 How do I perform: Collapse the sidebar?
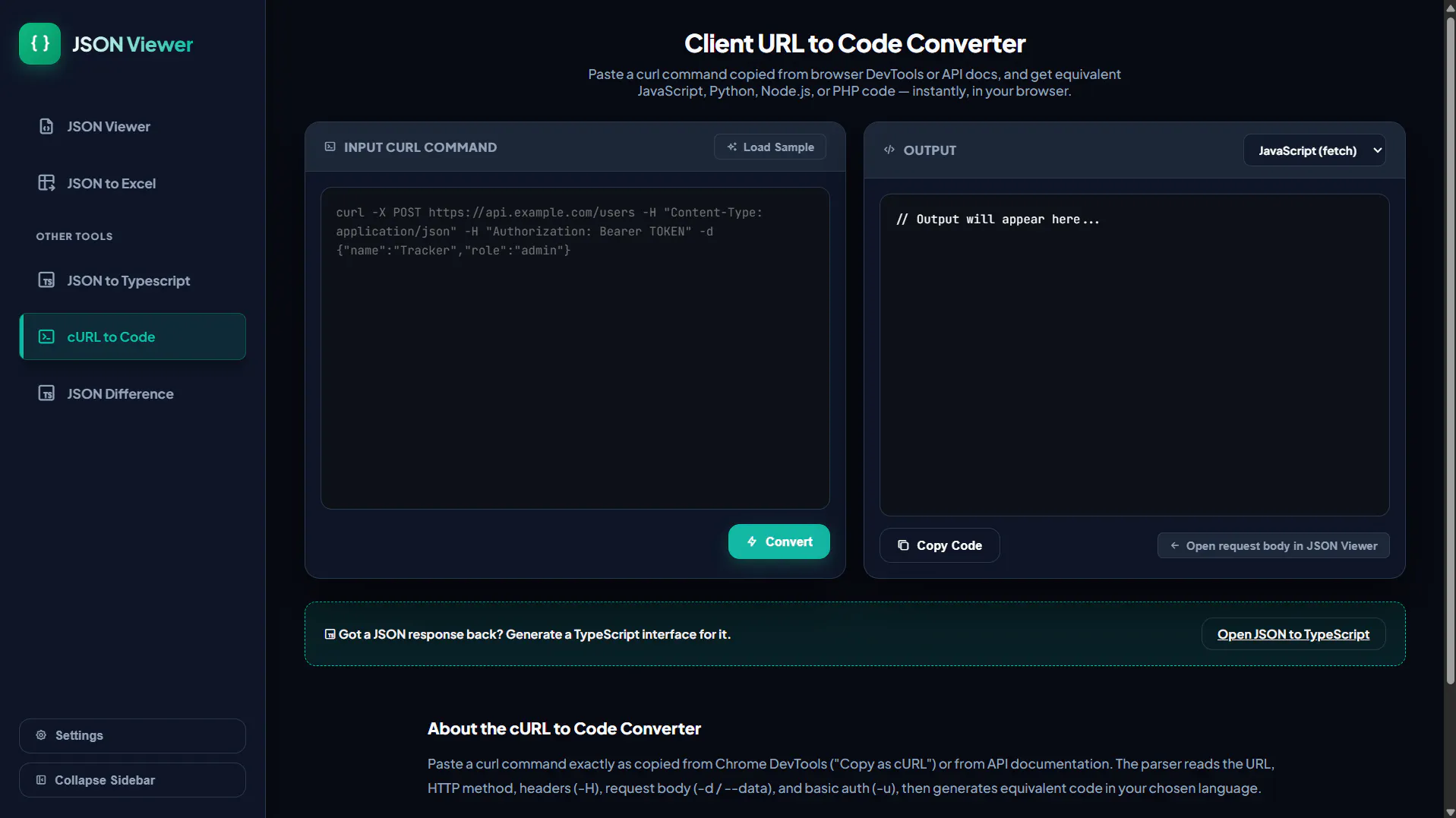point(132,780)
